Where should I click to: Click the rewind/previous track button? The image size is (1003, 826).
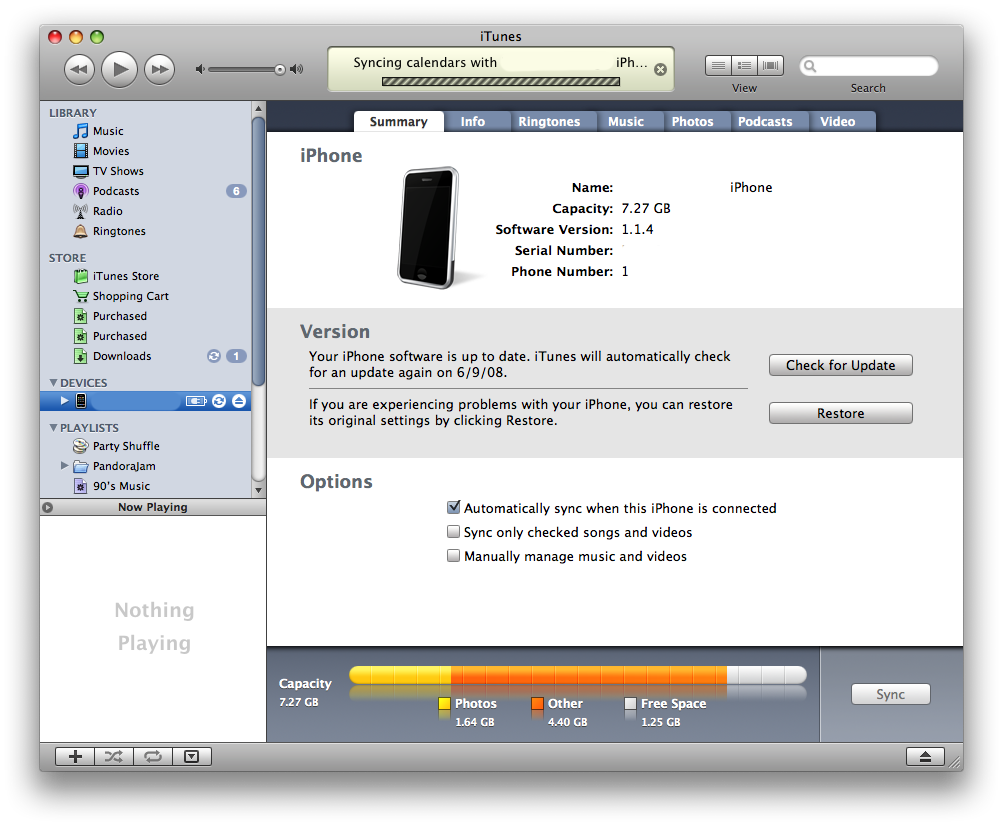[79, 69]
